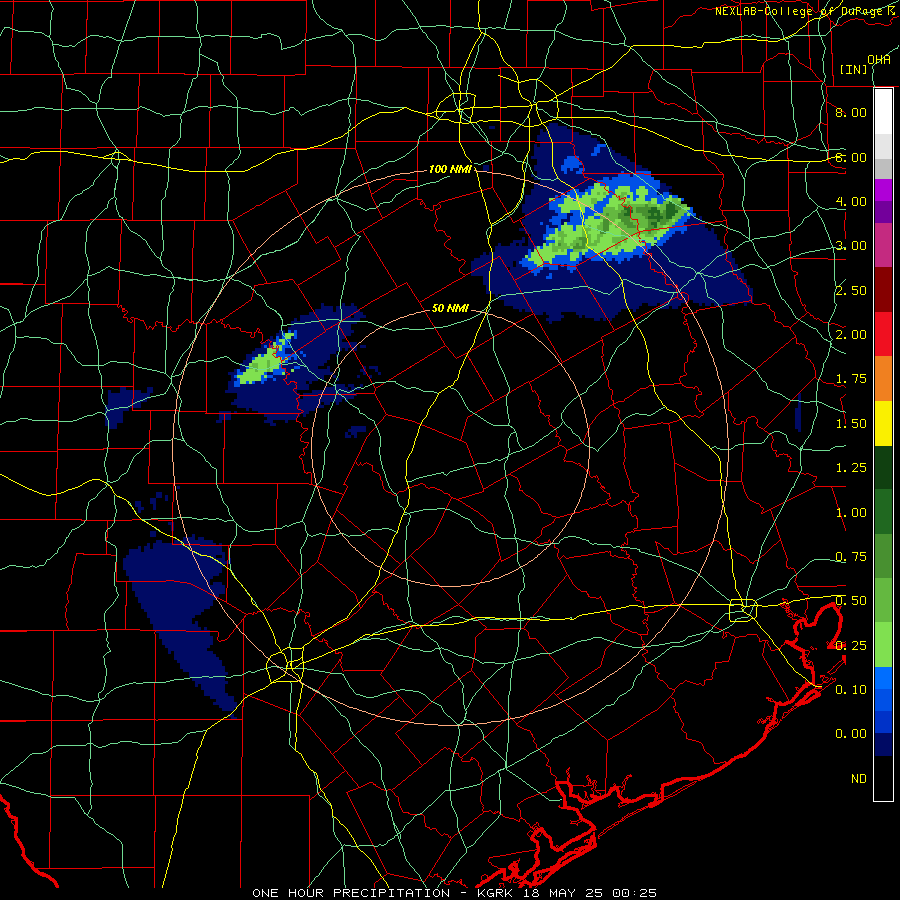Pick the yellow legend swatch
900x900 pixels.
pos(883,423)
